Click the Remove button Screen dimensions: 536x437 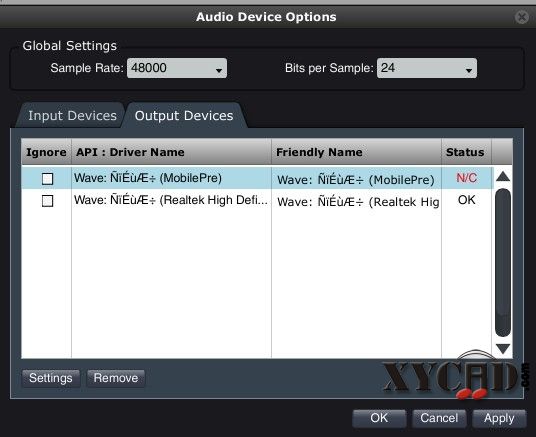[x=116, y=378]
